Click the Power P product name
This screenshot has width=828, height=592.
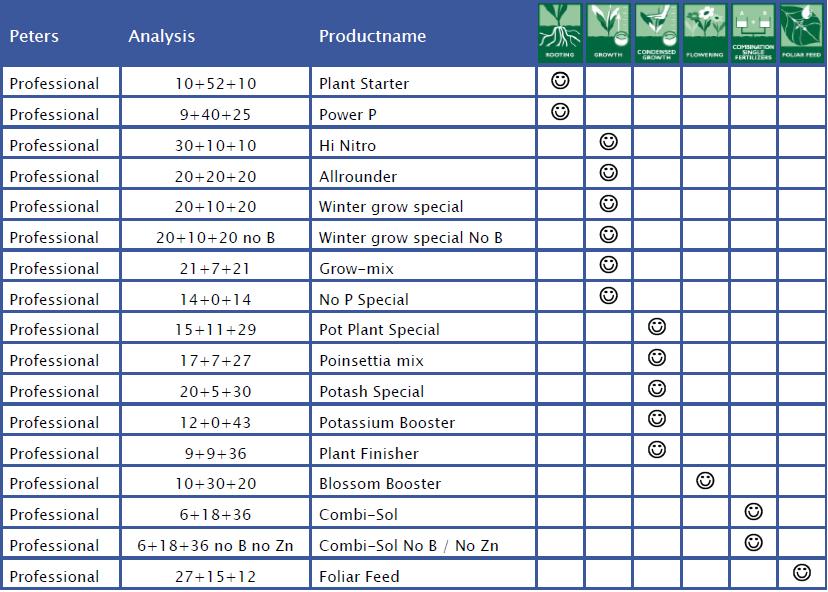tap(347, 115)
